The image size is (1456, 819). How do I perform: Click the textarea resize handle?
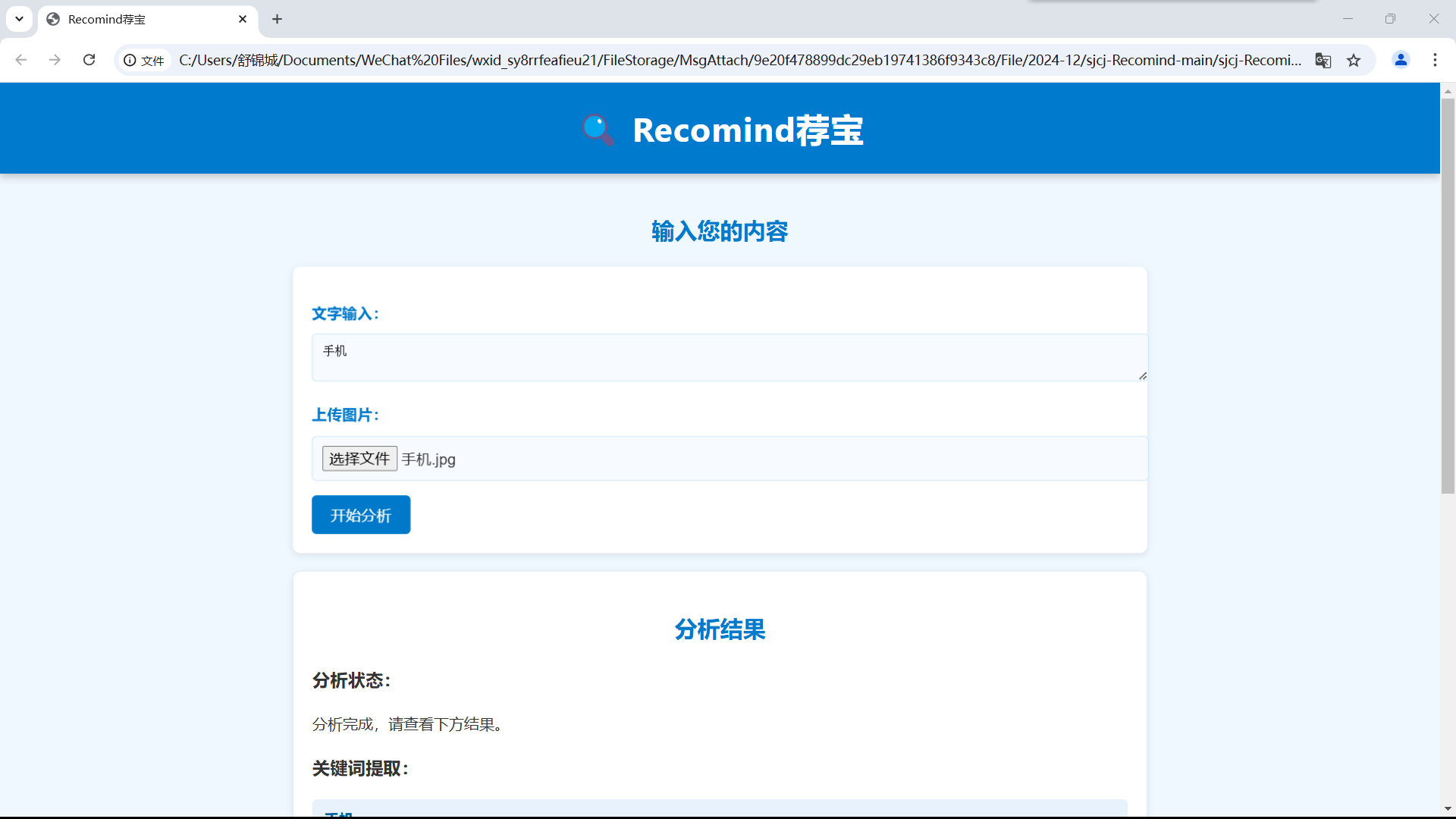pyautogui.click(x=1142, y=375)
